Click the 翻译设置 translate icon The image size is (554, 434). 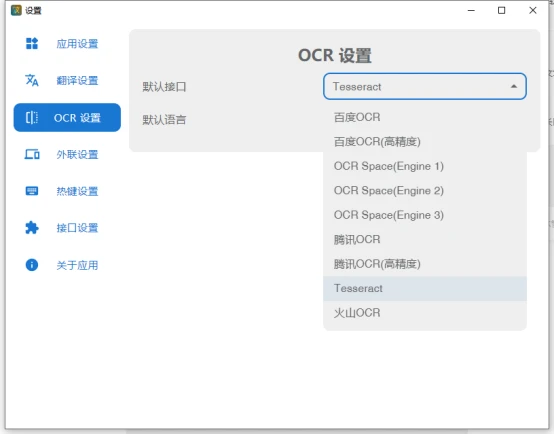point(32,80)
